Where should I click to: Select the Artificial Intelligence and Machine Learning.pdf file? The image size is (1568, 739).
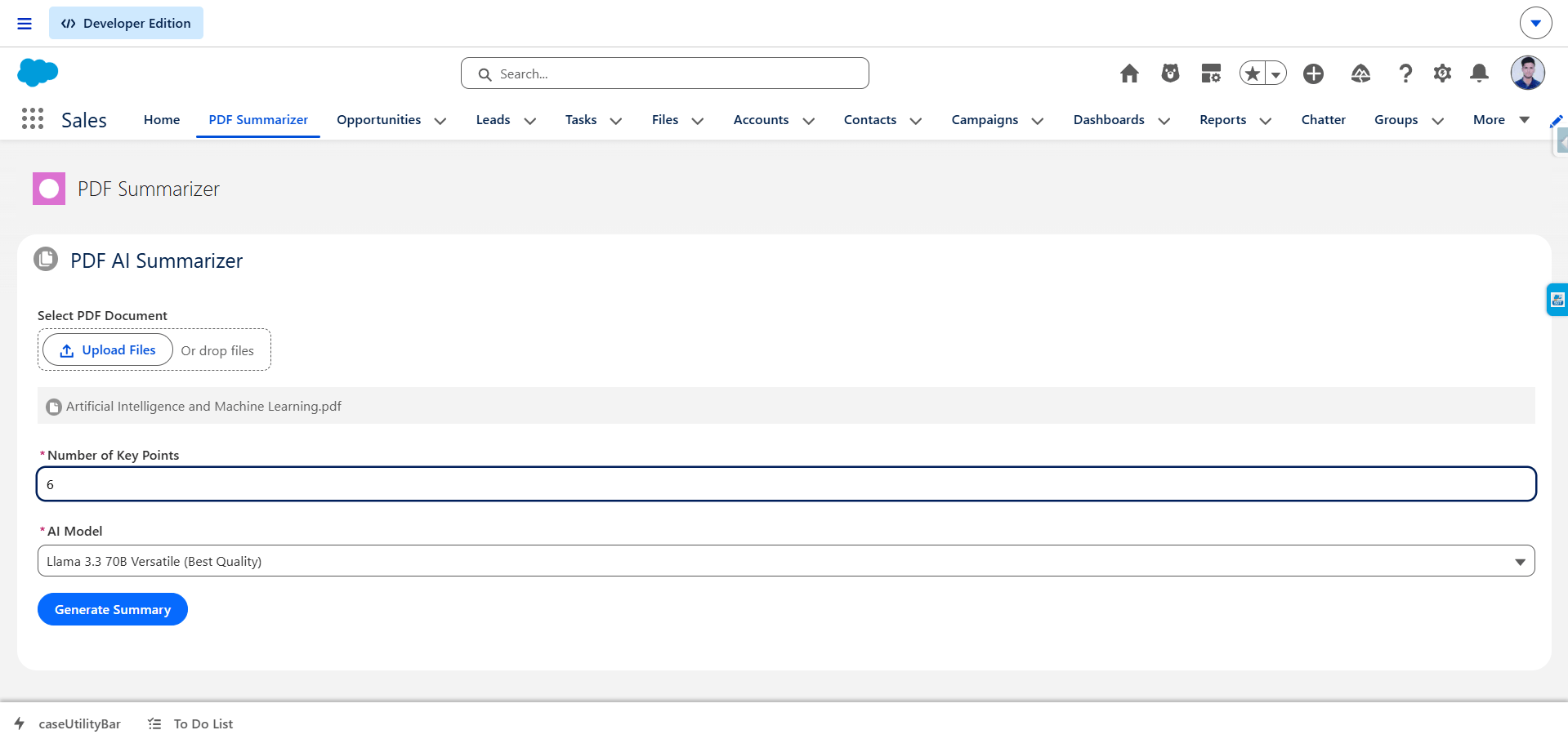tap(203, 406)
